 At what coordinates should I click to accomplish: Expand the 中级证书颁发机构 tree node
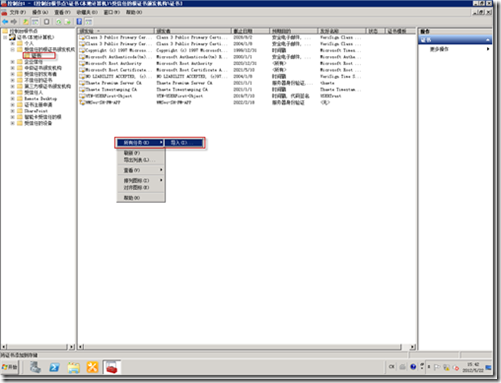[x=13, y=68]
